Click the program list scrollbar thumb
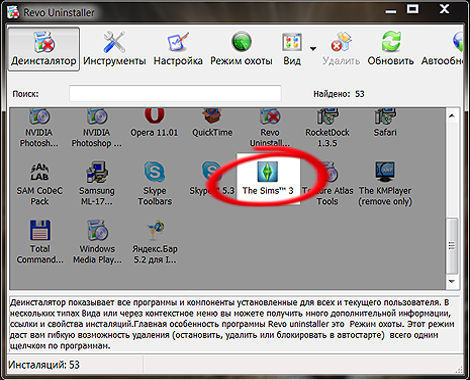This screenshot has height=380, width=470. tap(452, 246)
